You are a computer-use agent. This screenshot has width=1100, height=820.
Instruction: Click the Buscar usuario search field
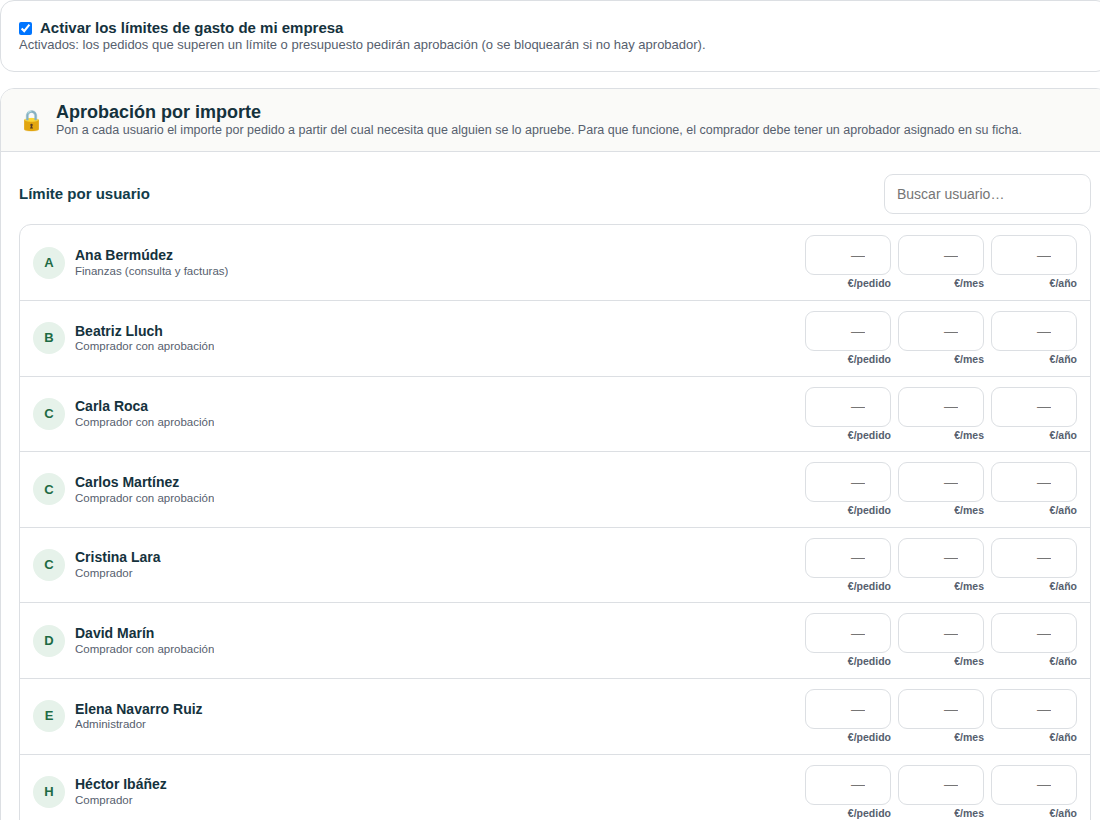pyautogui.click(x=987, y=194)
